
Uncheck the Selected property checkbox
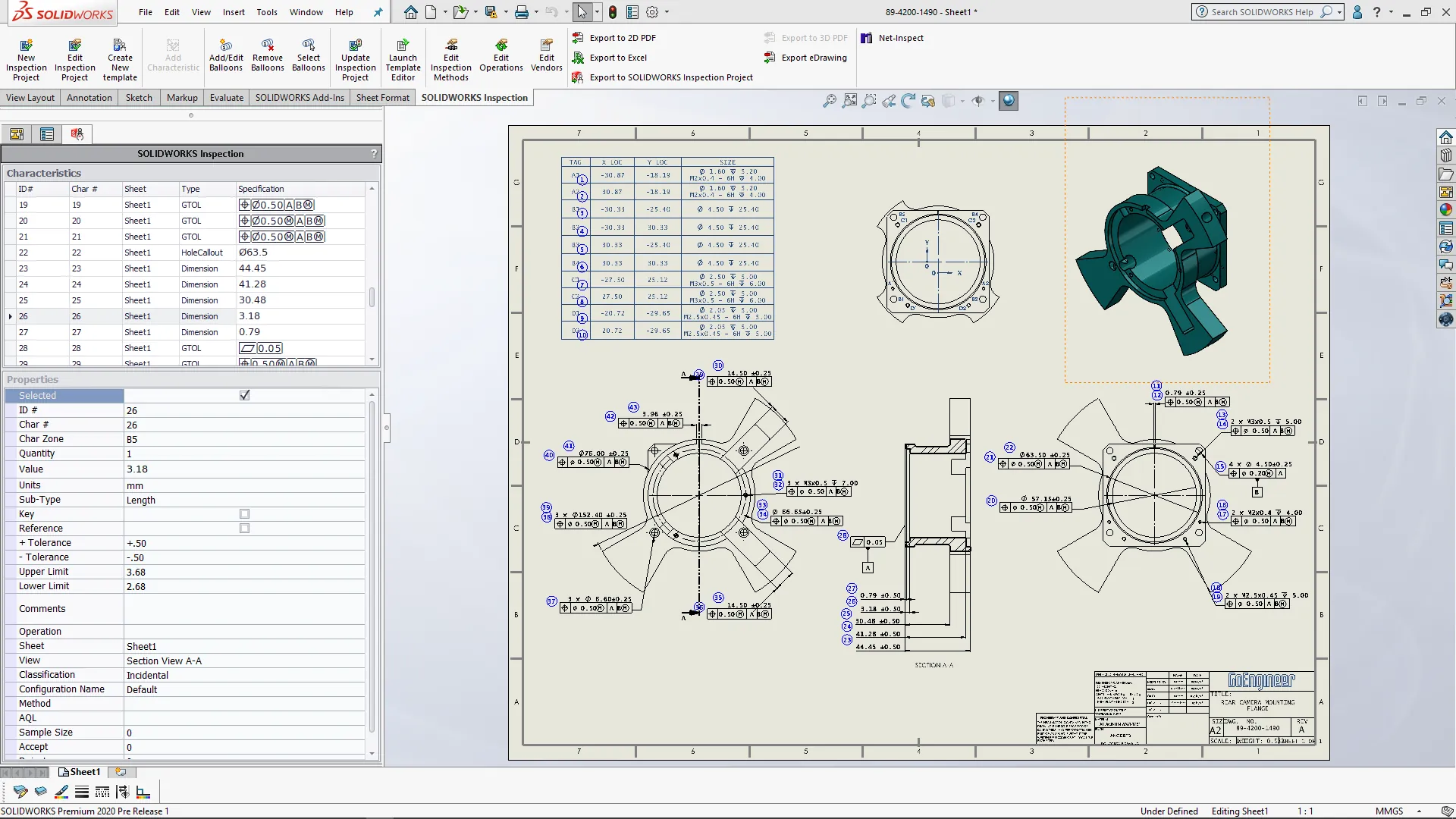244,395
